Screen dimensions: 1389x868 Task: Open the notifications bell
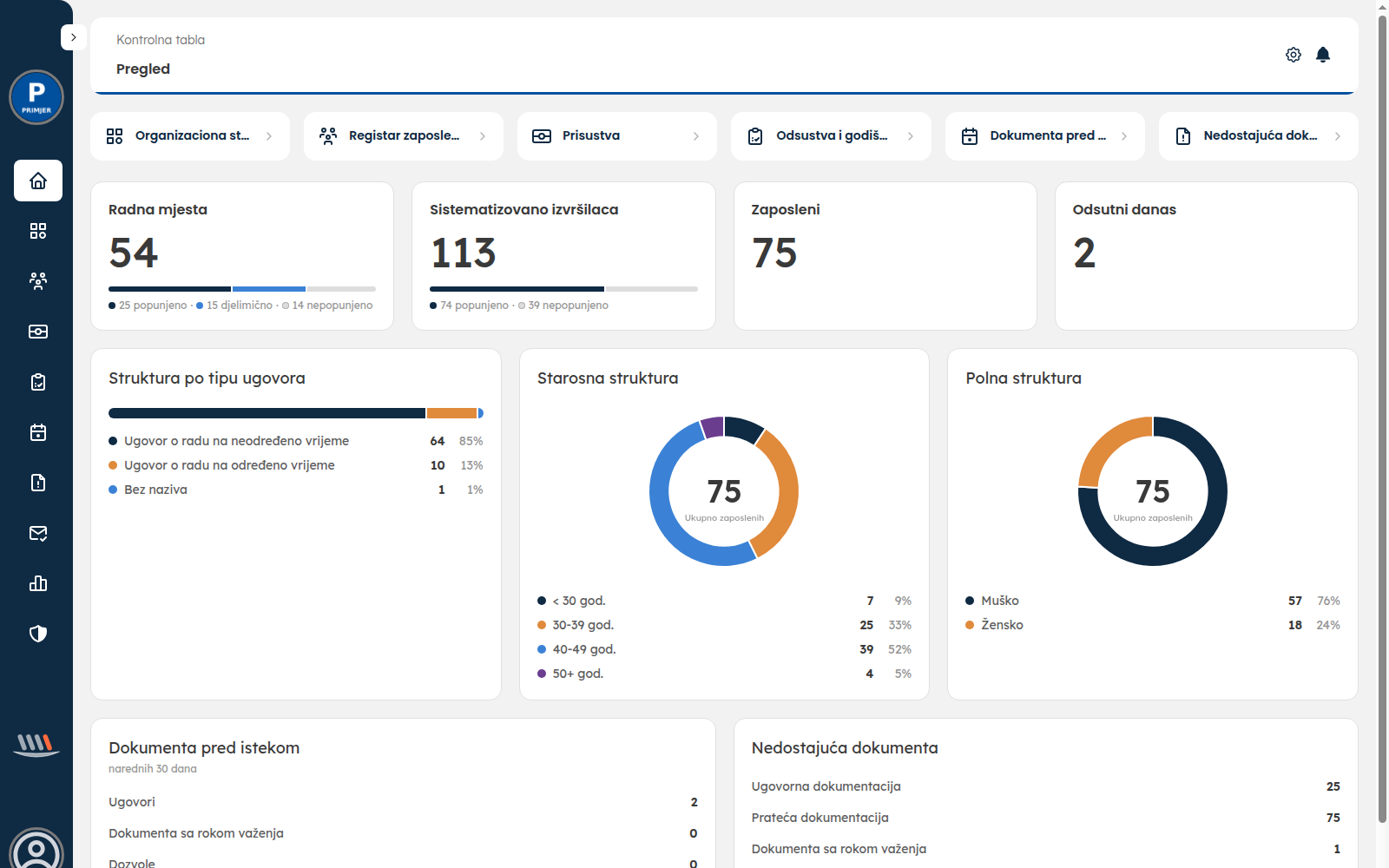[x=1323, y=55]
